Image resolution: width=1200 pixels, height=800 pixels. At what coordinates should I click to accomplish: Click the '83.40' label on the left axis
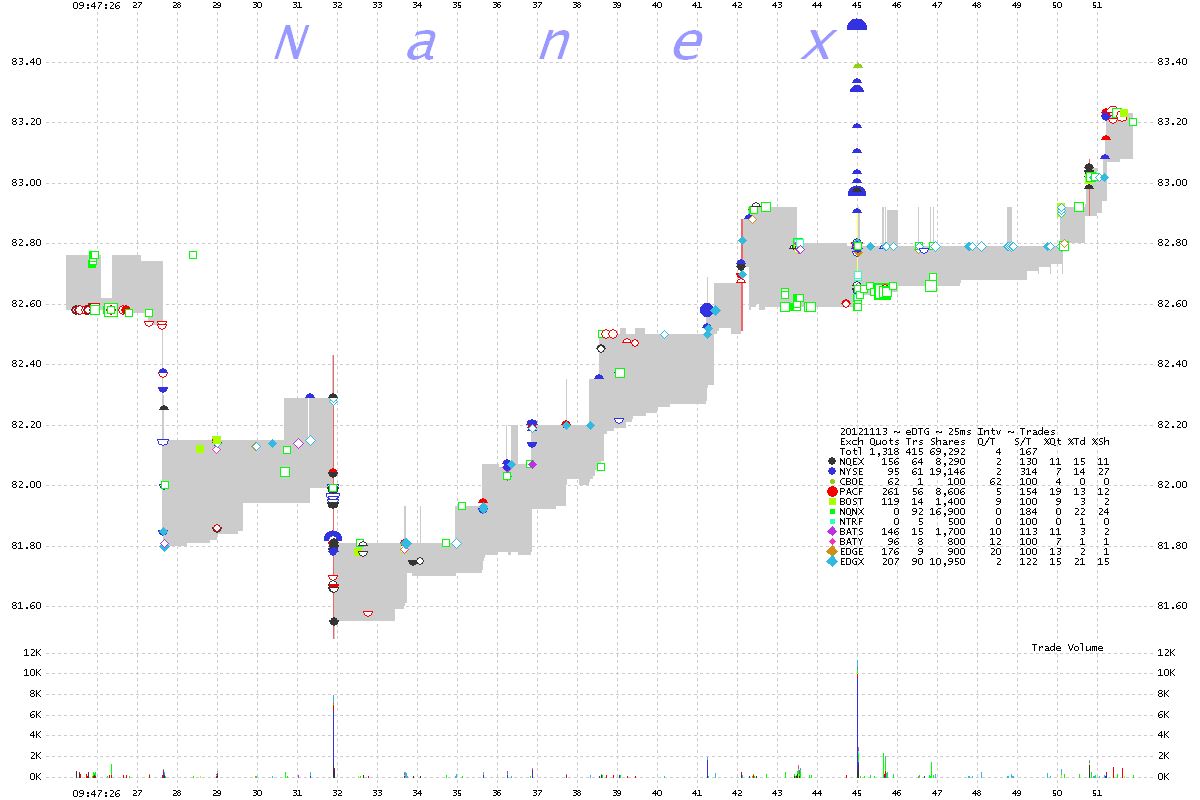[28, 62]
